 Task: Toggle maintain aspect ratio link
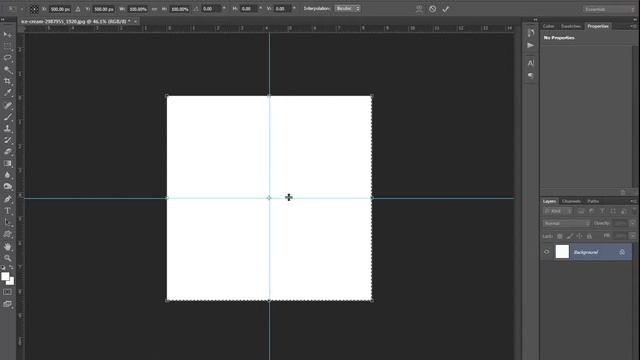(154, 9)
